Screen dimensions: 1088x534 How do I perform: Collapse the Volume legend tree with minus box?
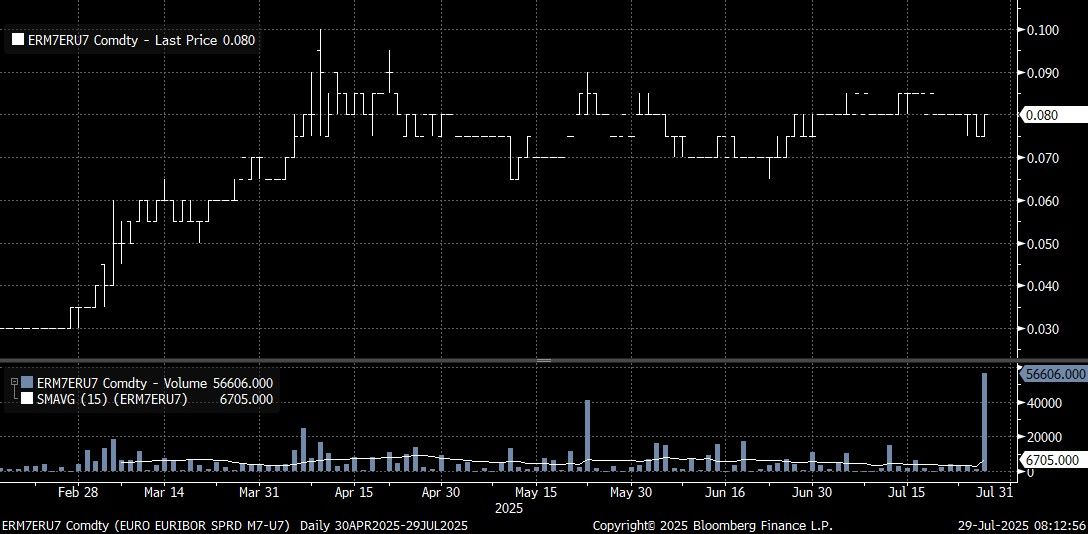14,382
